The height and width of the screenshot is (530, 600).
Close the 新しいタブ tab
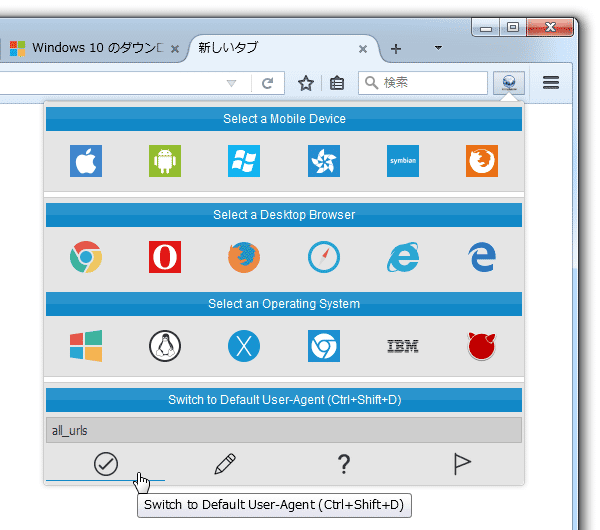pos(363,49)
